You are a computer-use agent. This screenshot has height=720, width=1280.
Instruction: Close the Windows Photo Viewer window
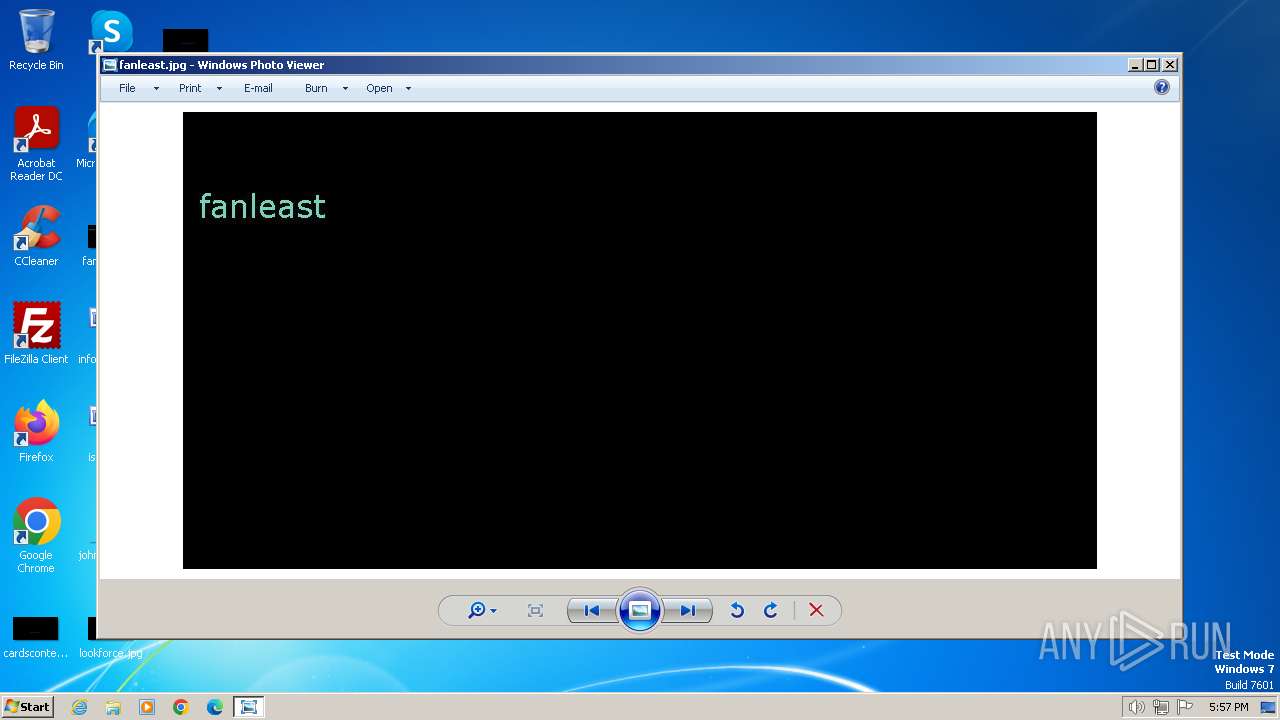(x=1170, y=65)
